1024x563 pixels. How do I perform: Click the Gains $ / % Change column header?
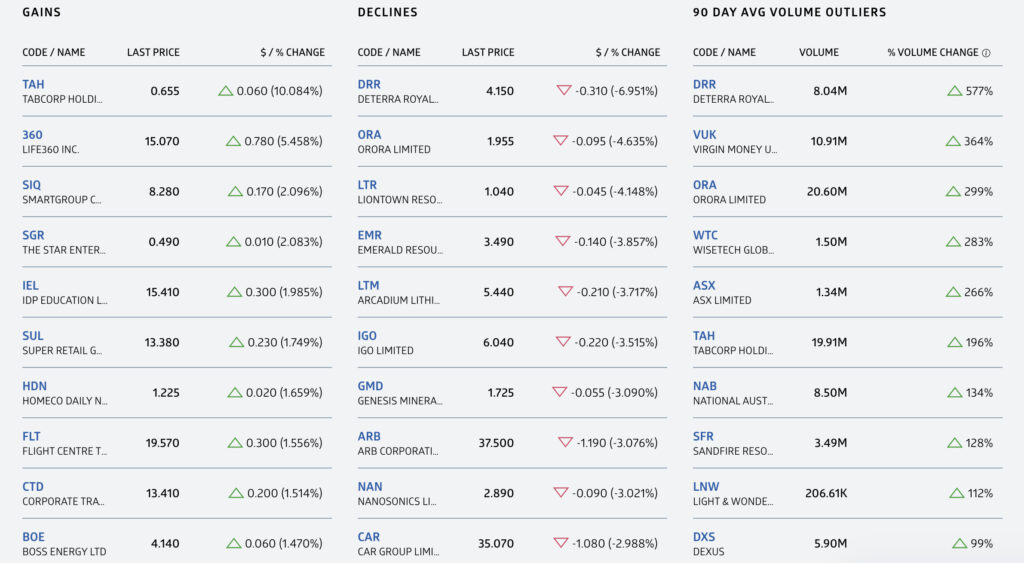tap(292, 52)
